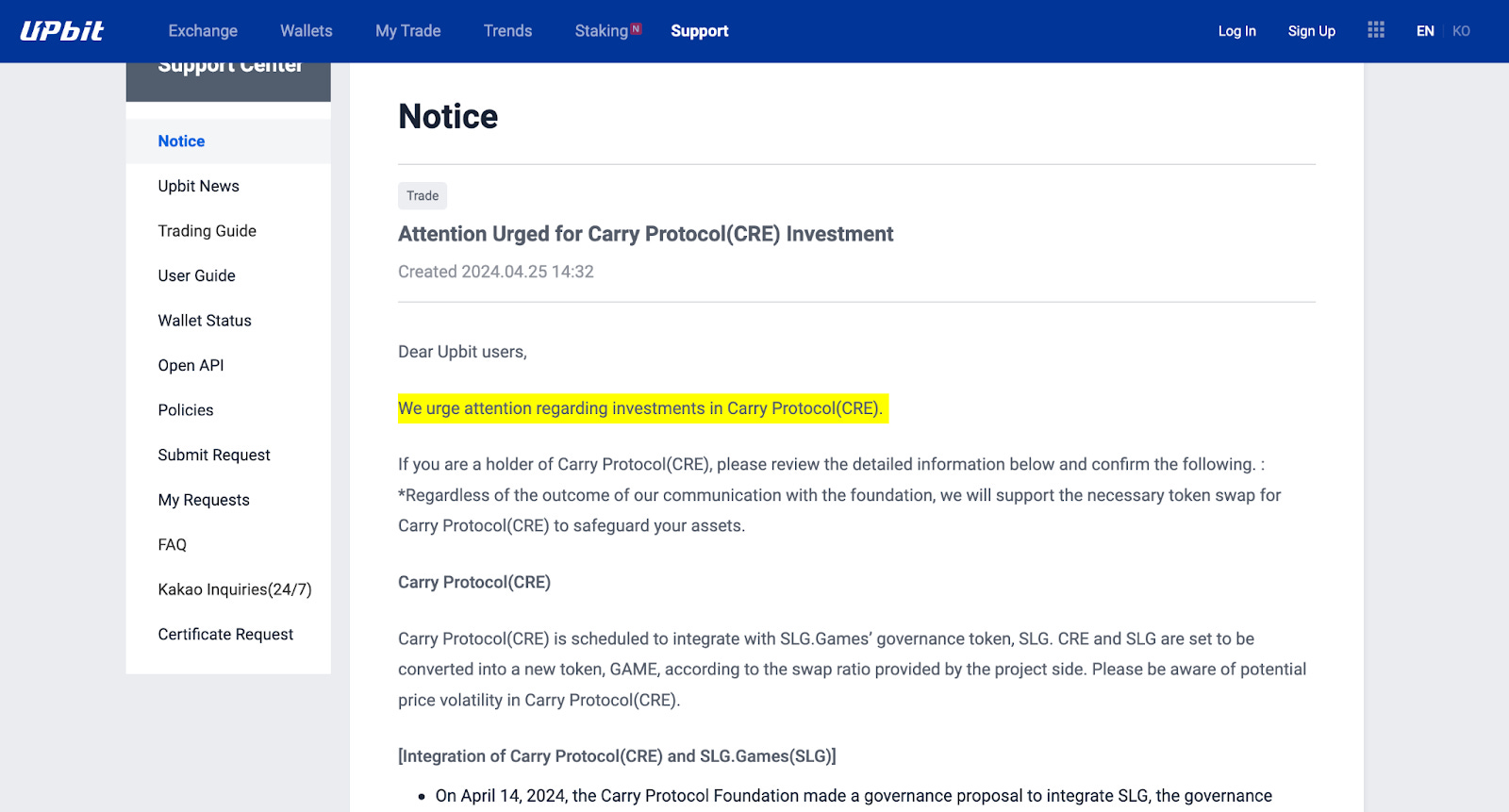This screenshot has width=1509, height=812.
Task: Click the Upbit logo
Action: coord(62,31)
